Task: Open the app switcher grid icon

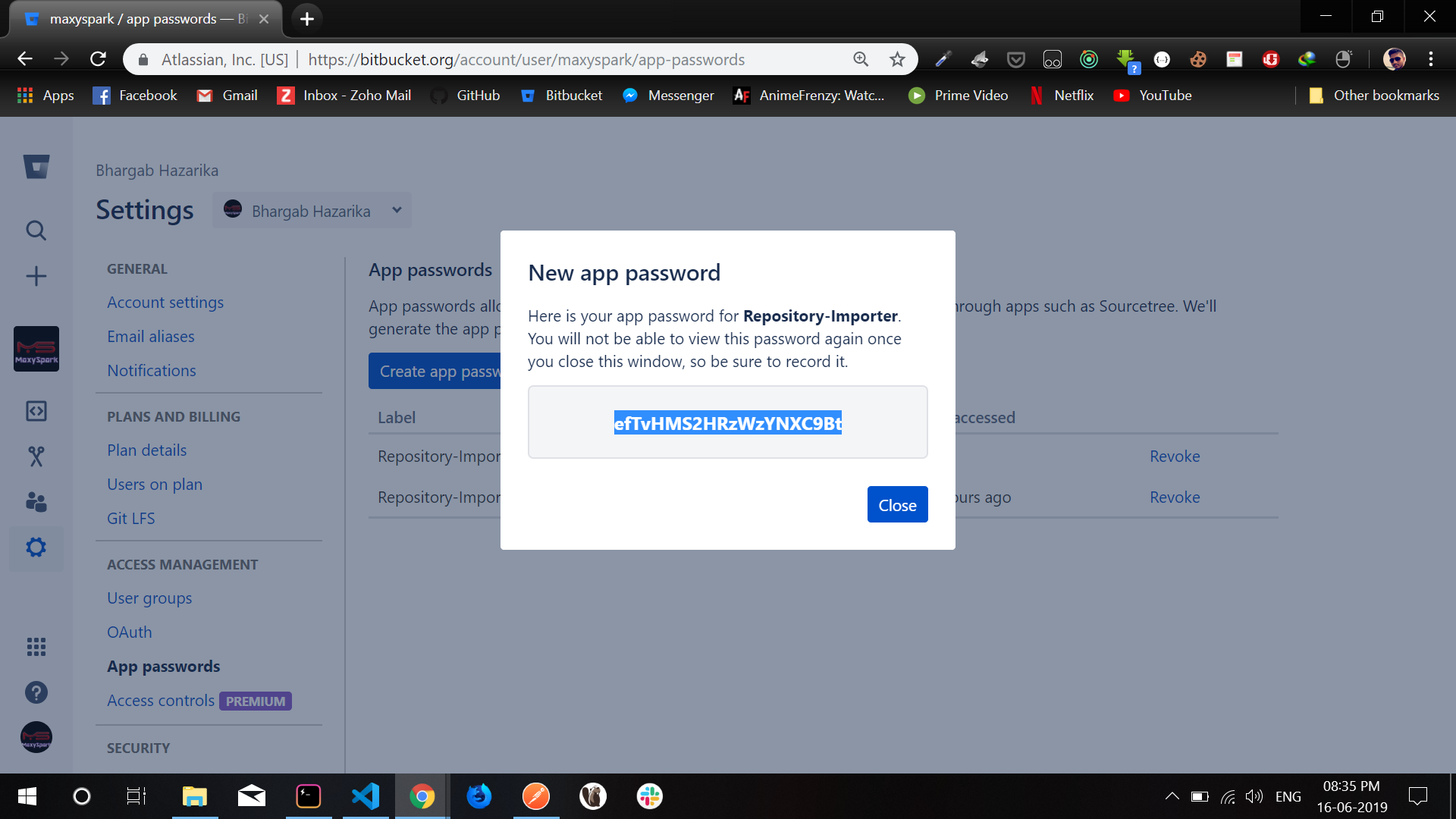Action: (36, 646)
